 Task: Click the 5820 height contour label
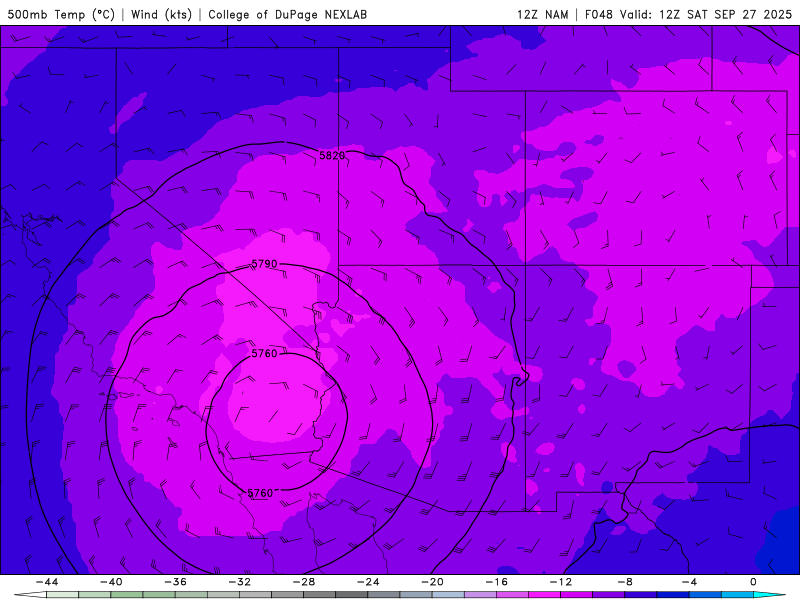pos(332,156)
